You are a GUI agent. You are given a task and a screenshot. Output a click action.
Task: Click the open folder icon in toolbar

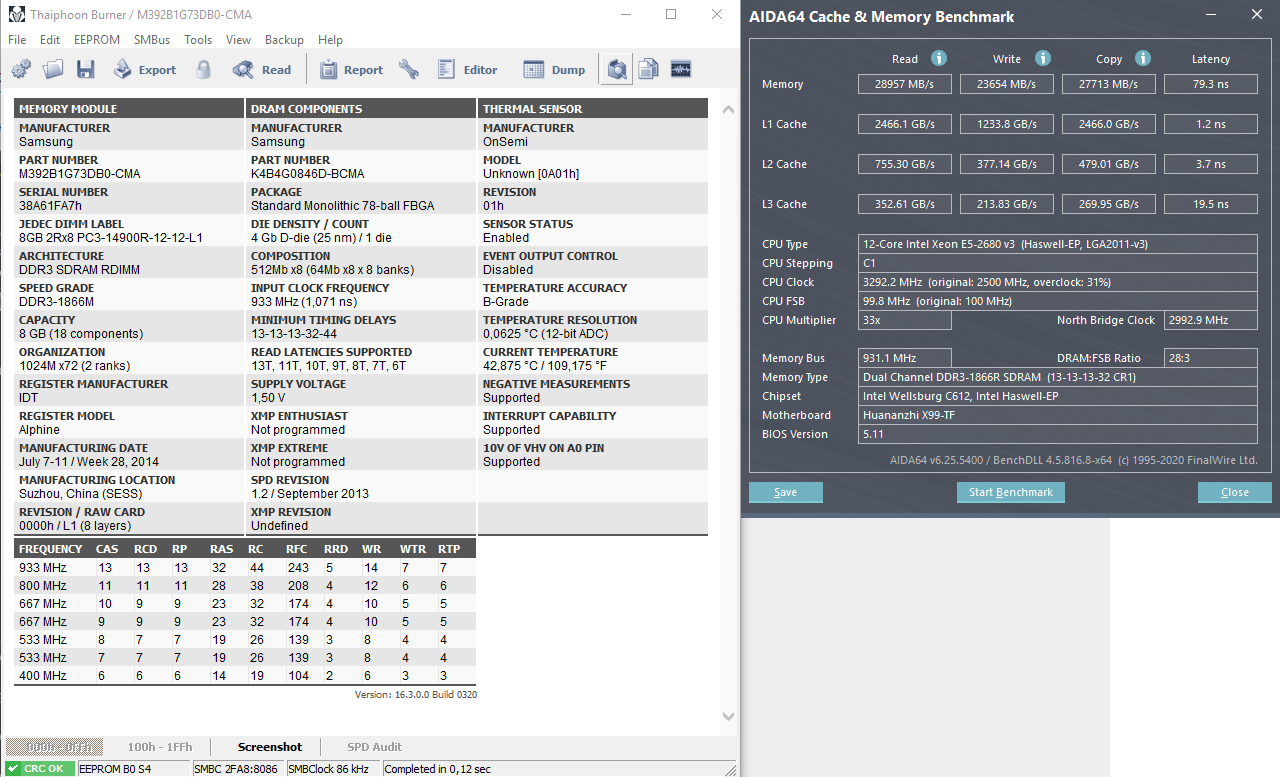[x=53, y=70]
